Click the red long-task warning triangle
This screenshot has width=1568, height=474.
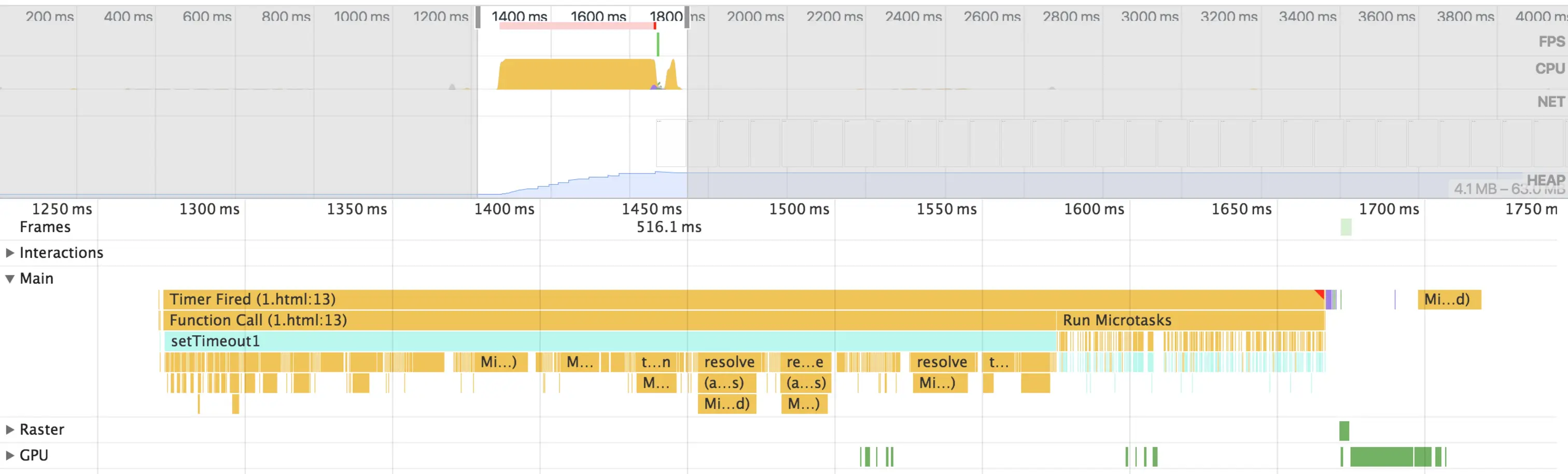tap(1320, 294)
